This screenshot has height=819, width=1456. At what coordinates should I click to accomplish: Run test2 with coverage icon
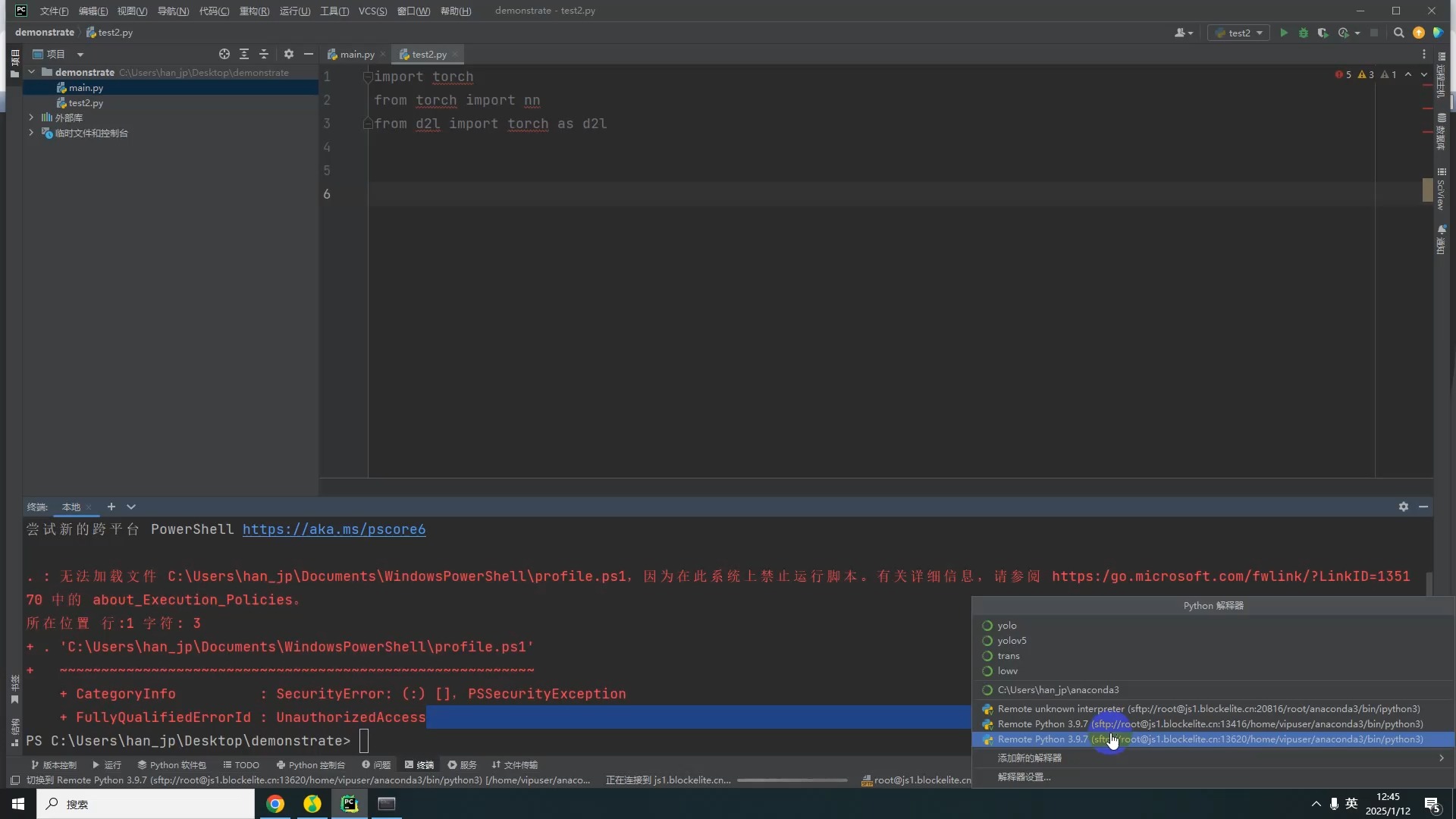point(1323,33)
